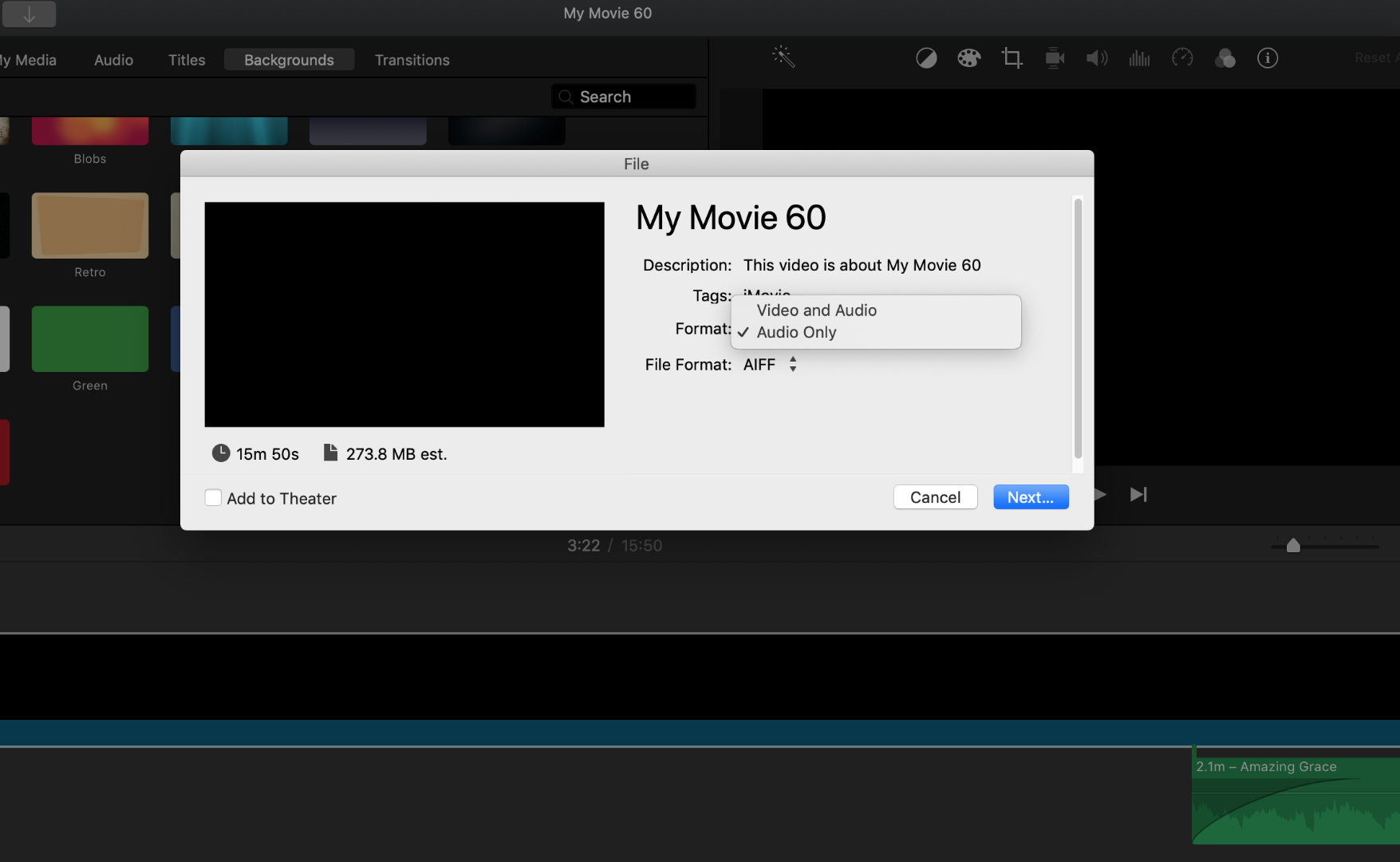Click the search magnifier icon

(x=566, y=97)
